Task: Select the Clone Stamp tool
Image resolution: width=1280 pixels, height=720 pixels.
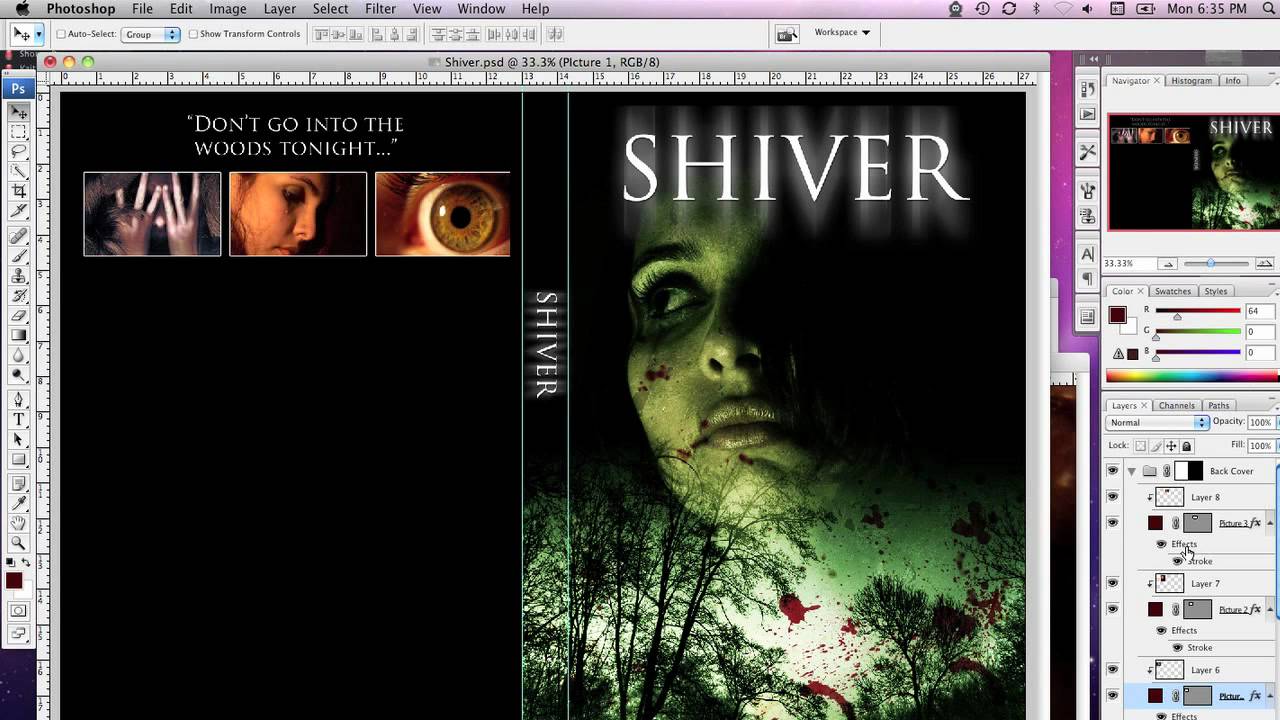Action: [x=18, y=276]
